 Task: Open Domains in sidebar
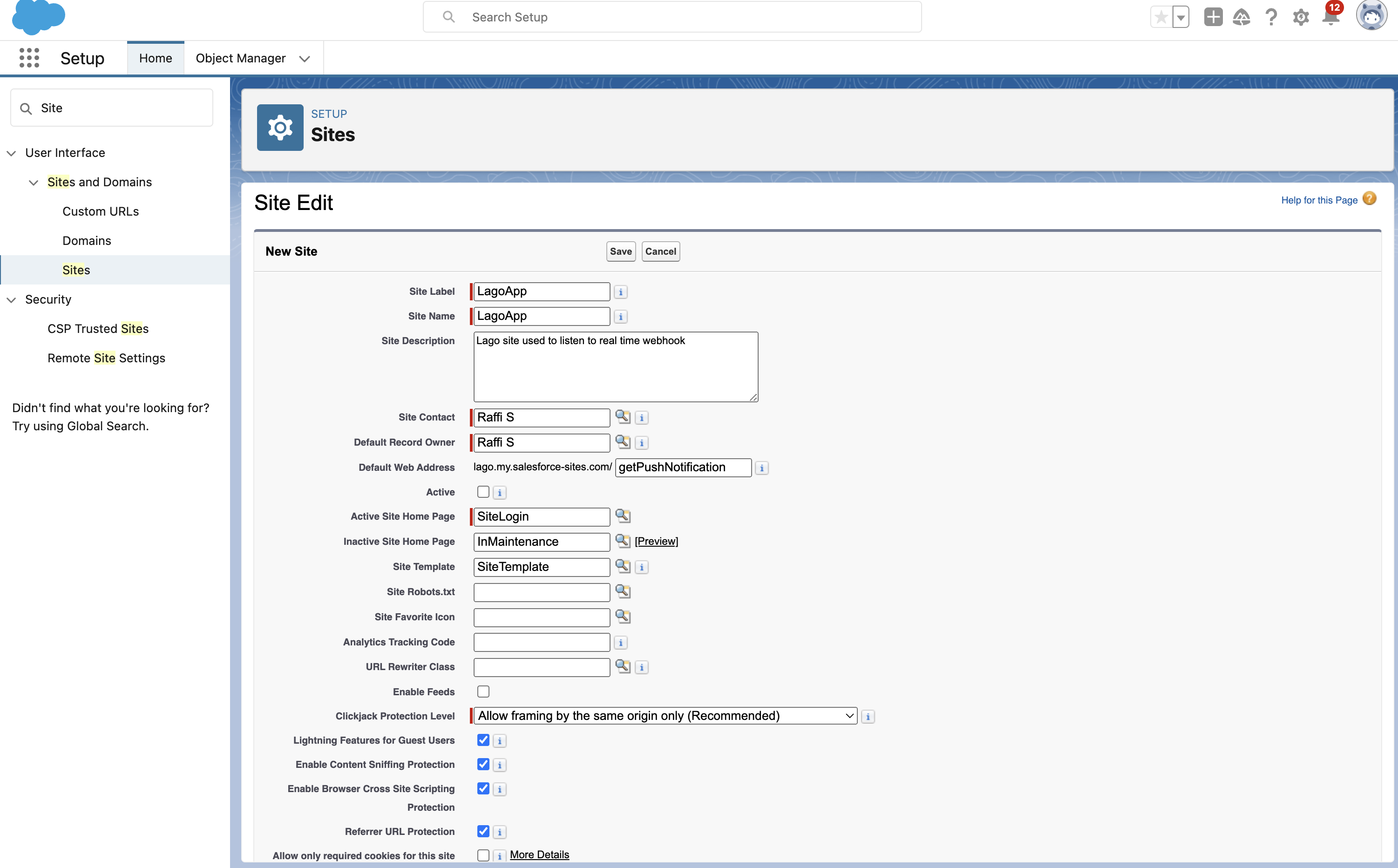pos(87,241)
